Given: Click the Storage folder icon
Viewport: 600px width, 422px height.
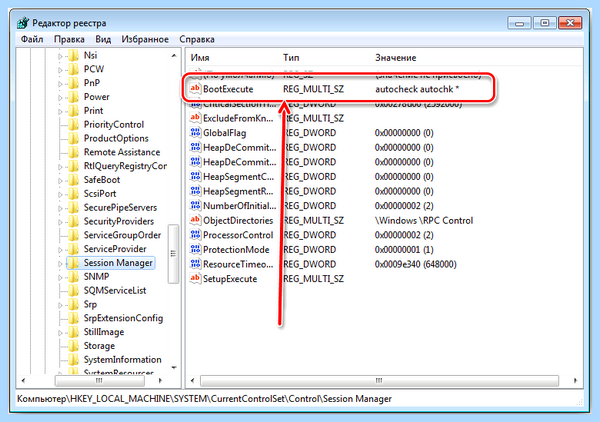Looking at the screenshot, I should tap(73, 346).
